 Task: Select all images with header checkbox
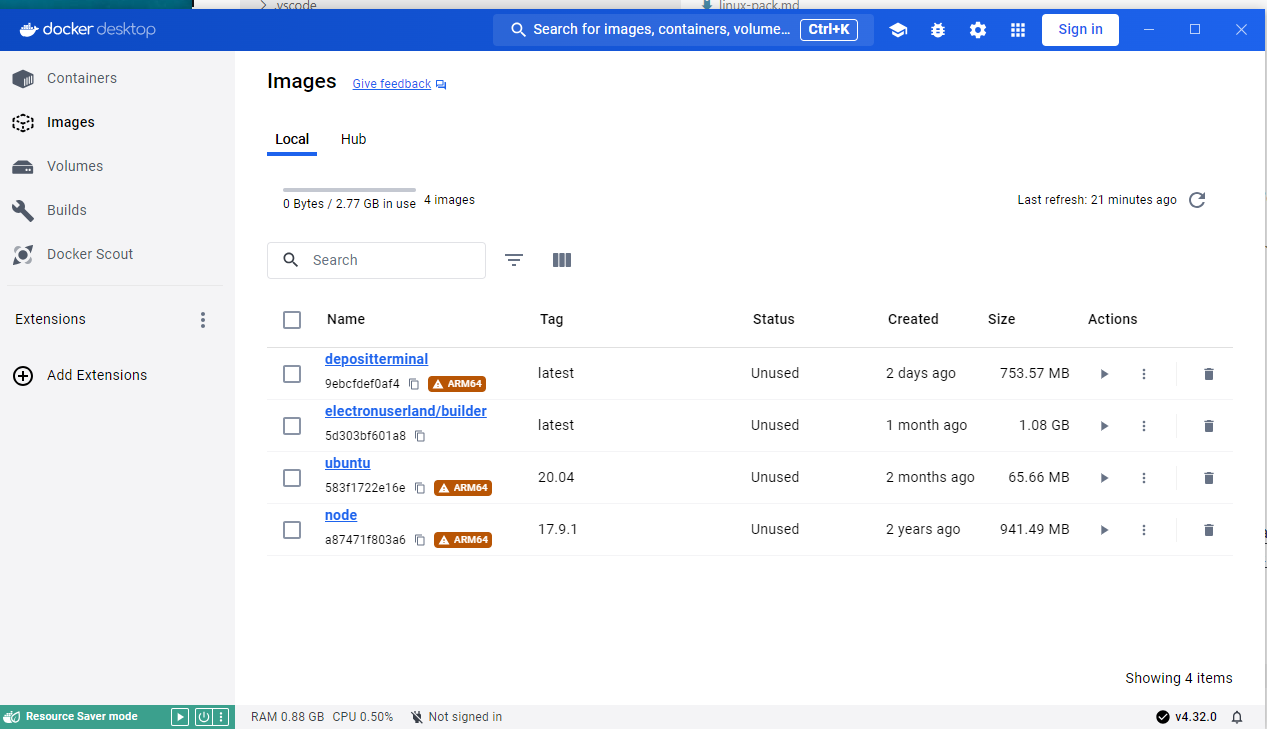[x=291, y=319]
